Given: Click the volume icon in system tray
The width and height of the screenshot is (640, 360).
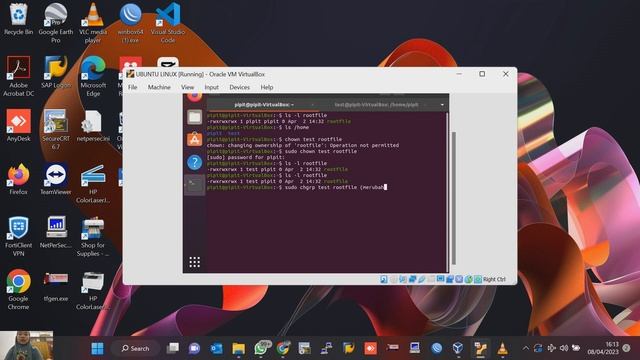Looking at the screenshot, I should point(564,348).
